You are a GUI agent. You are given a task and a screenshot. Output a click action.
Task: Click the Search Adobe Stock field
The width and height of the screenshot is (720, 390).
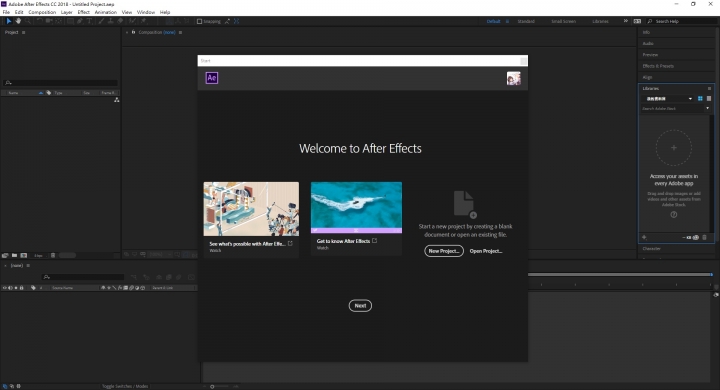(672, 109)
